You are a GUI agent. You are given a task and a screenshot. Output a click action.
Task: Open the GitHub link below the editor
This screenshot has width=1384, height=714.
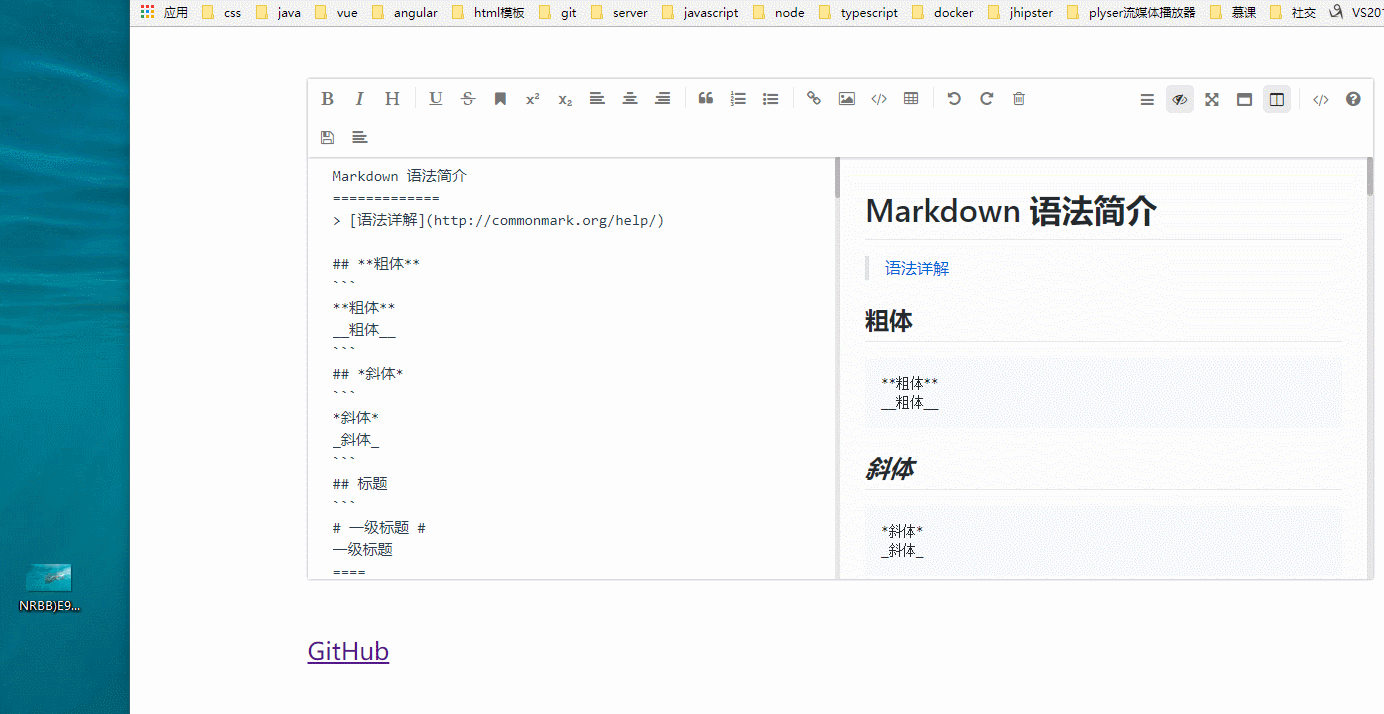(348, 651)
